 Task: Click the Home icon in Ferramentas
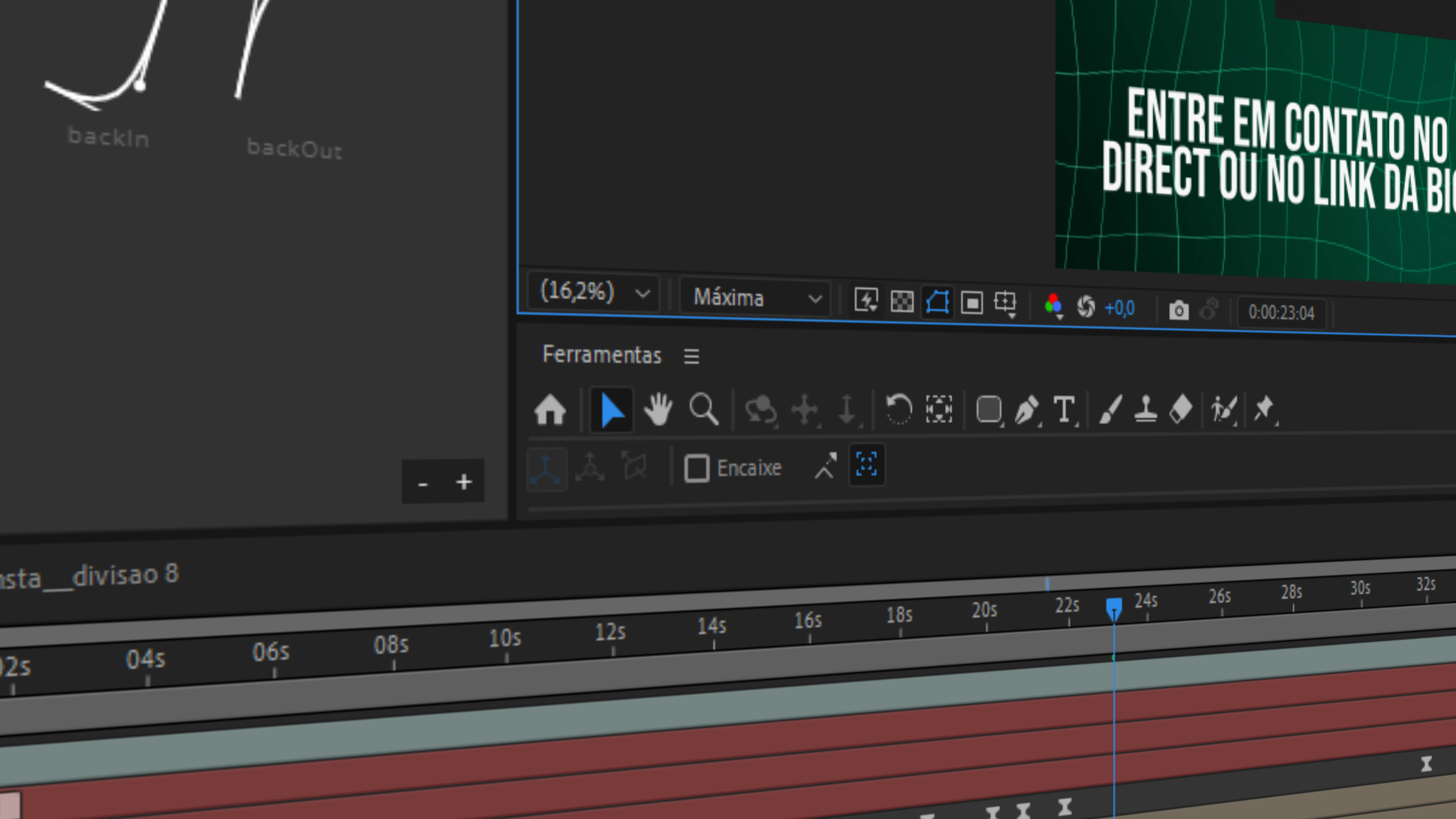pos(550,410)
